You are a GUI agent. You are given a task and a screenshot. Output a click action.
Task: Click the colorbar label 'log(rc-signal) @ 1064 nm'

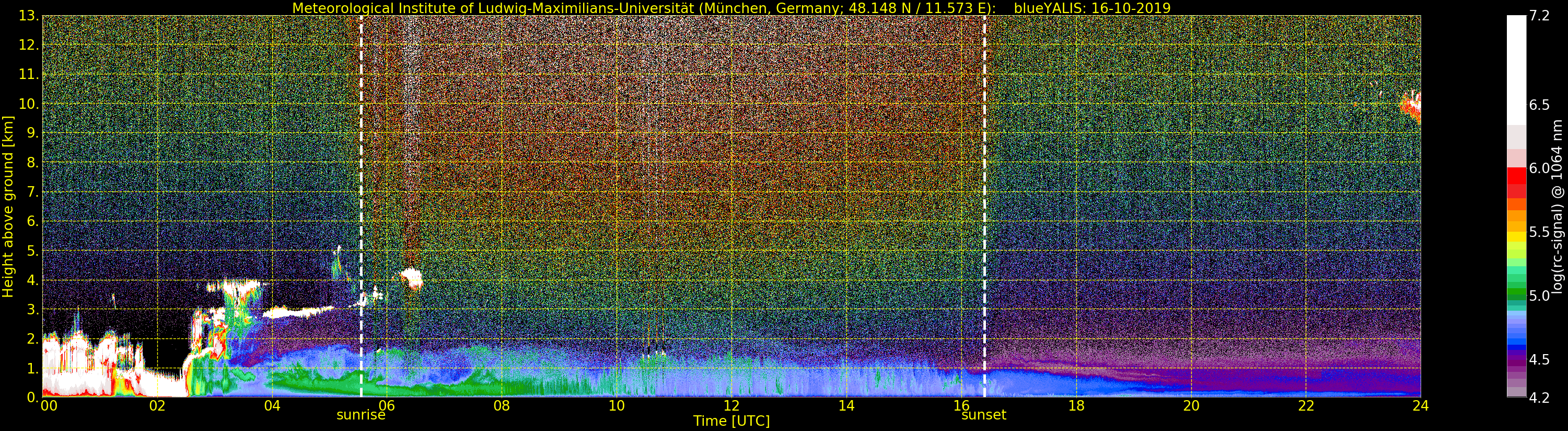(x=1558, y=207)
